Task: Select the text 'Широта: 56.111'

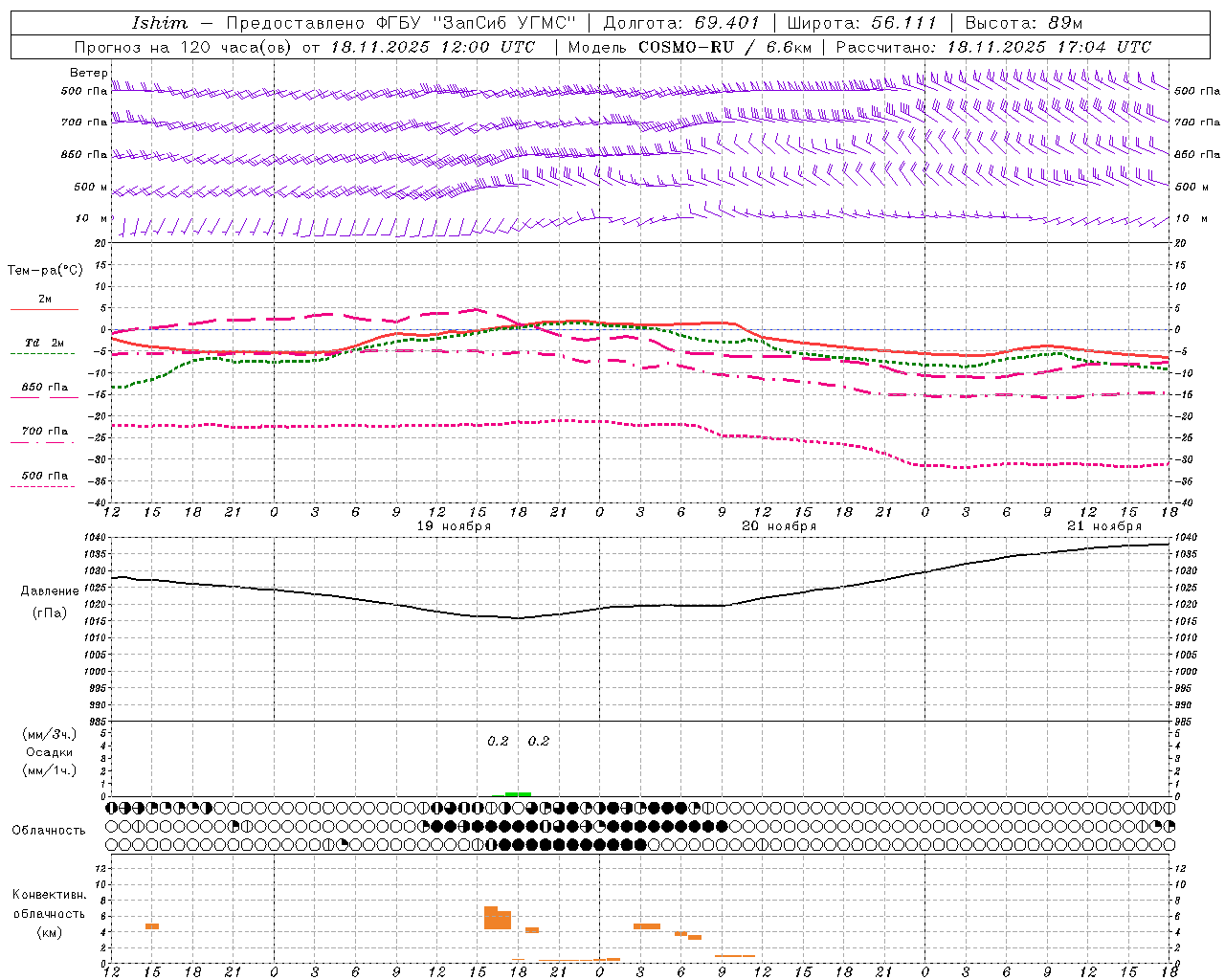Action: (x=861, y=23)
